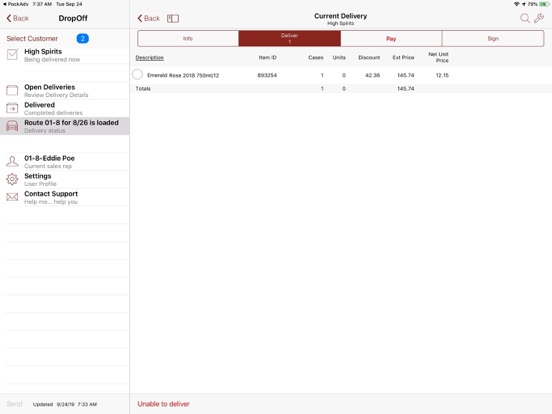
Task: Open the search magnifier icon
Action: click(x=525, y=18)
